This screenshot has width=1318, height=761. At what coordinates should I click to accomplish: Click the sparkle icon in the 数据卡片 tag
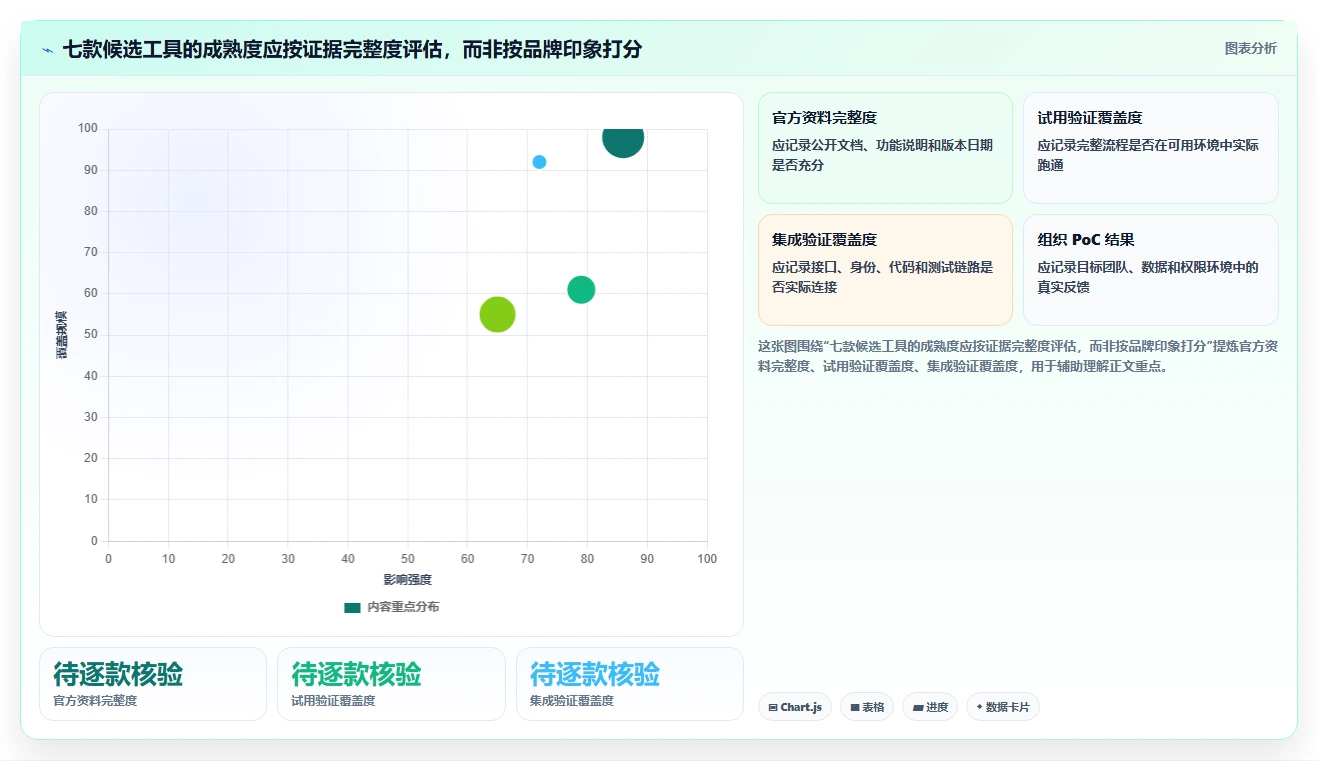click(979, 707)
